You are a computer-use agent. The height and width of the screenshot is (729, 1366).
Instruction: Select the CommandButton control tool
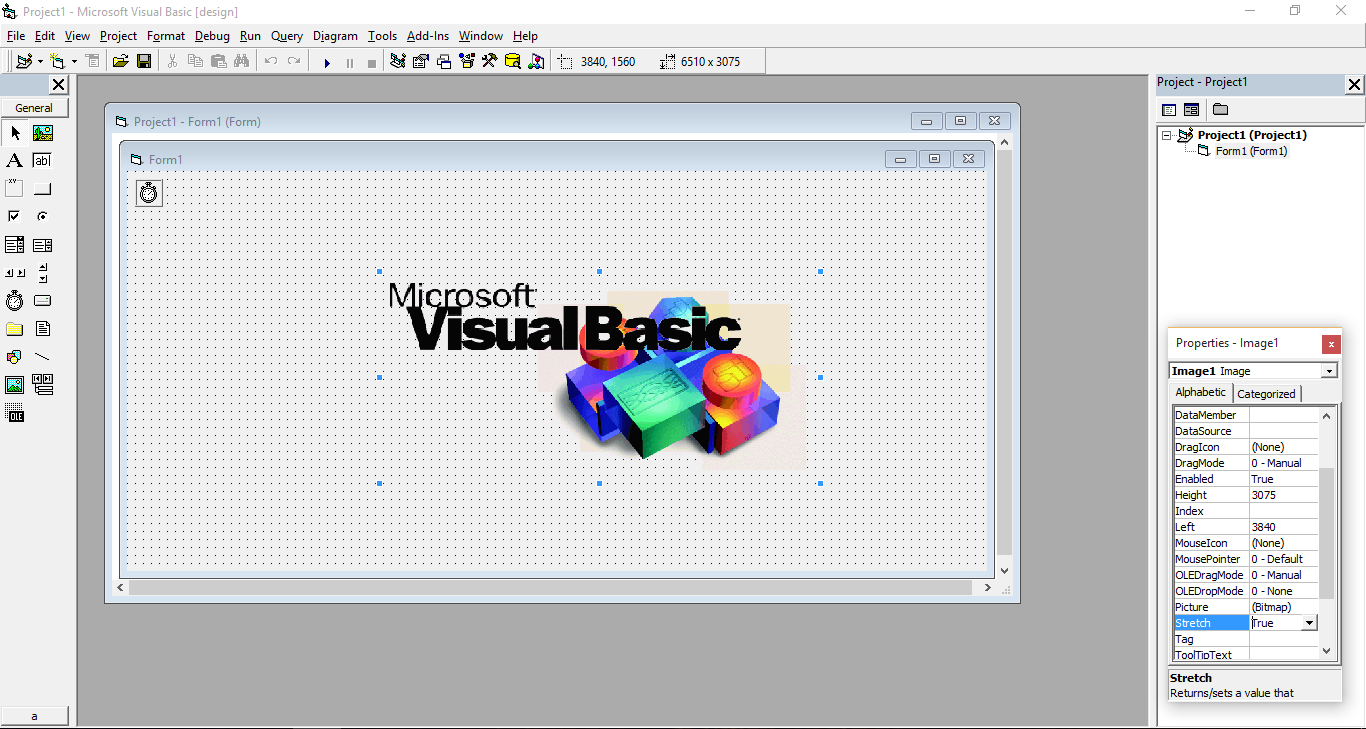43,189
